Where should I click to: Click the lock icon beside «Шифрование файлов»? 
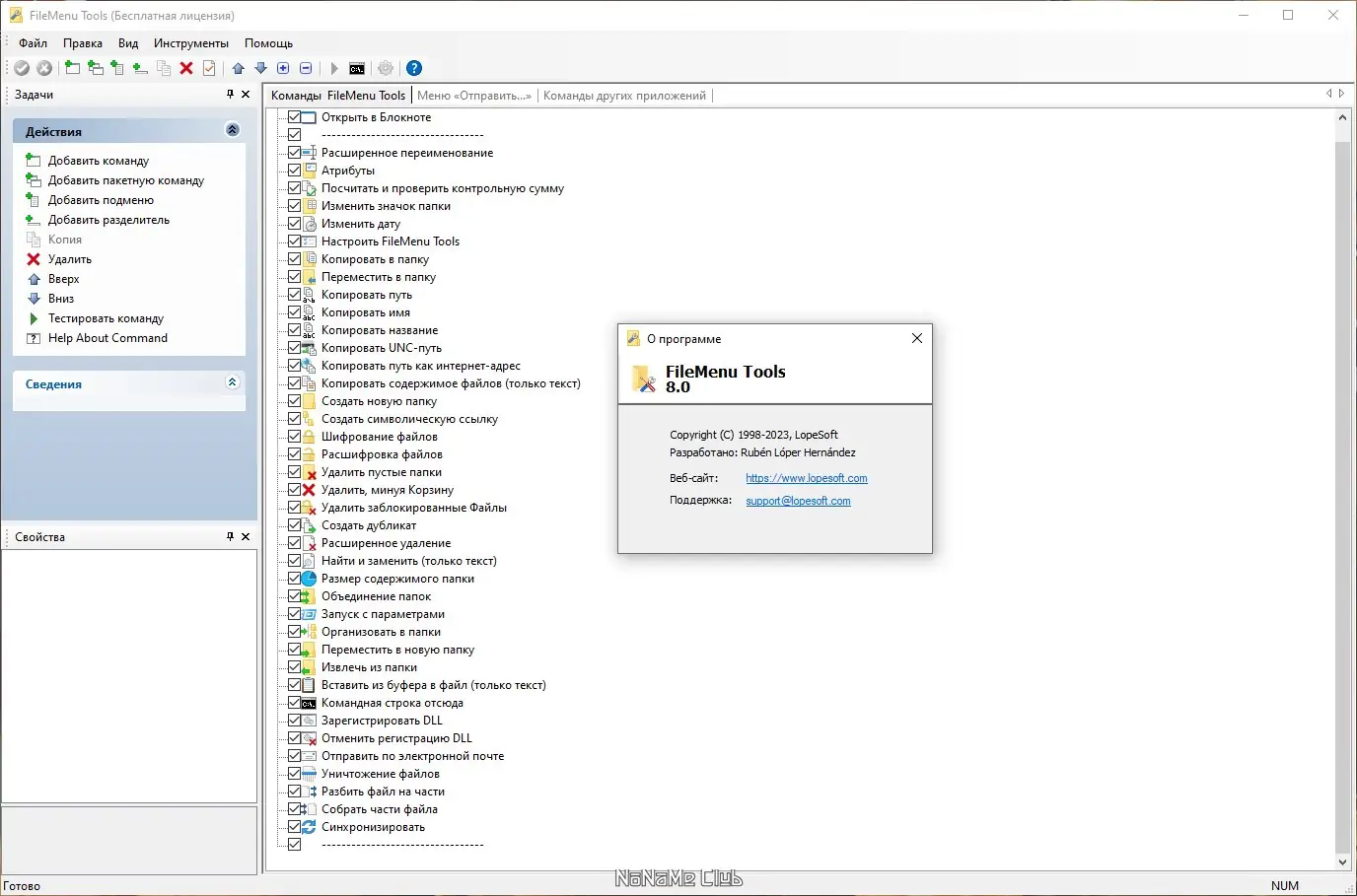(309, 437)
